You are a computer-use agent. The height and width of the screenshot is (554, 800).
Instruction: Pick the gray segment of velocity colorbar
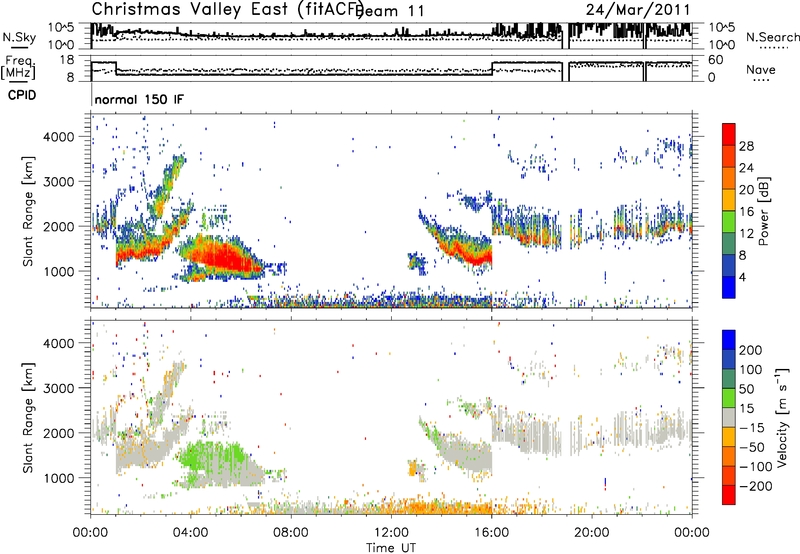[729, 418]
